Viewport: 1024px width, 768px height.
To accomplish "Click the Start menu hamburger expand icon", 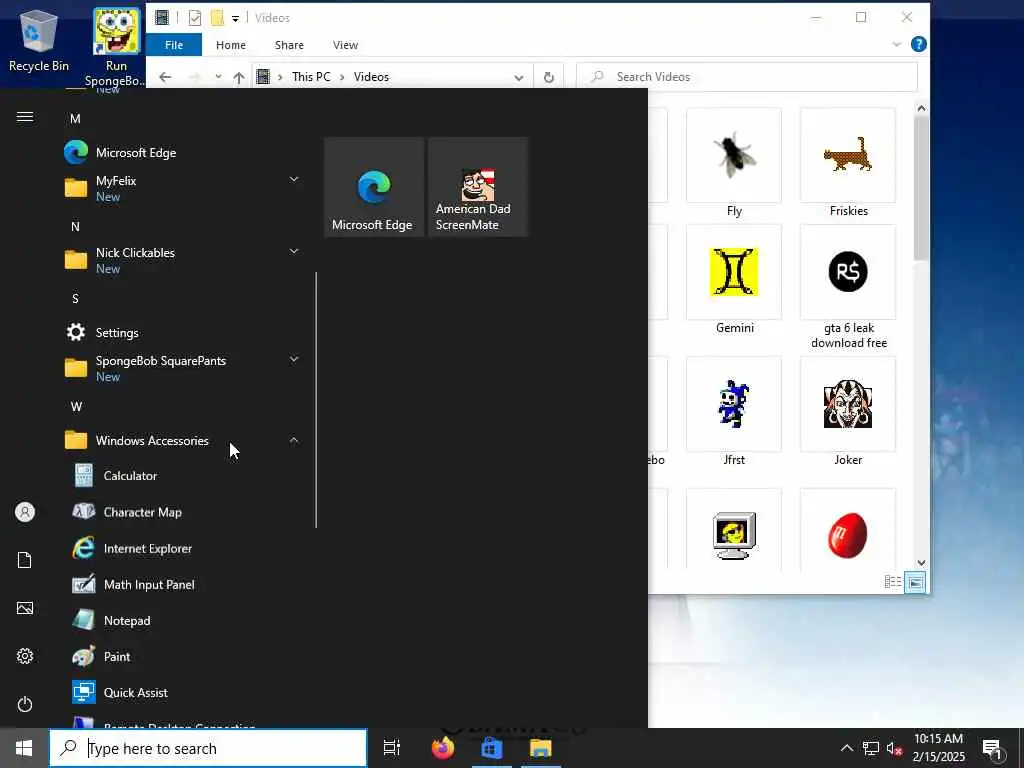I will [25, 117].
